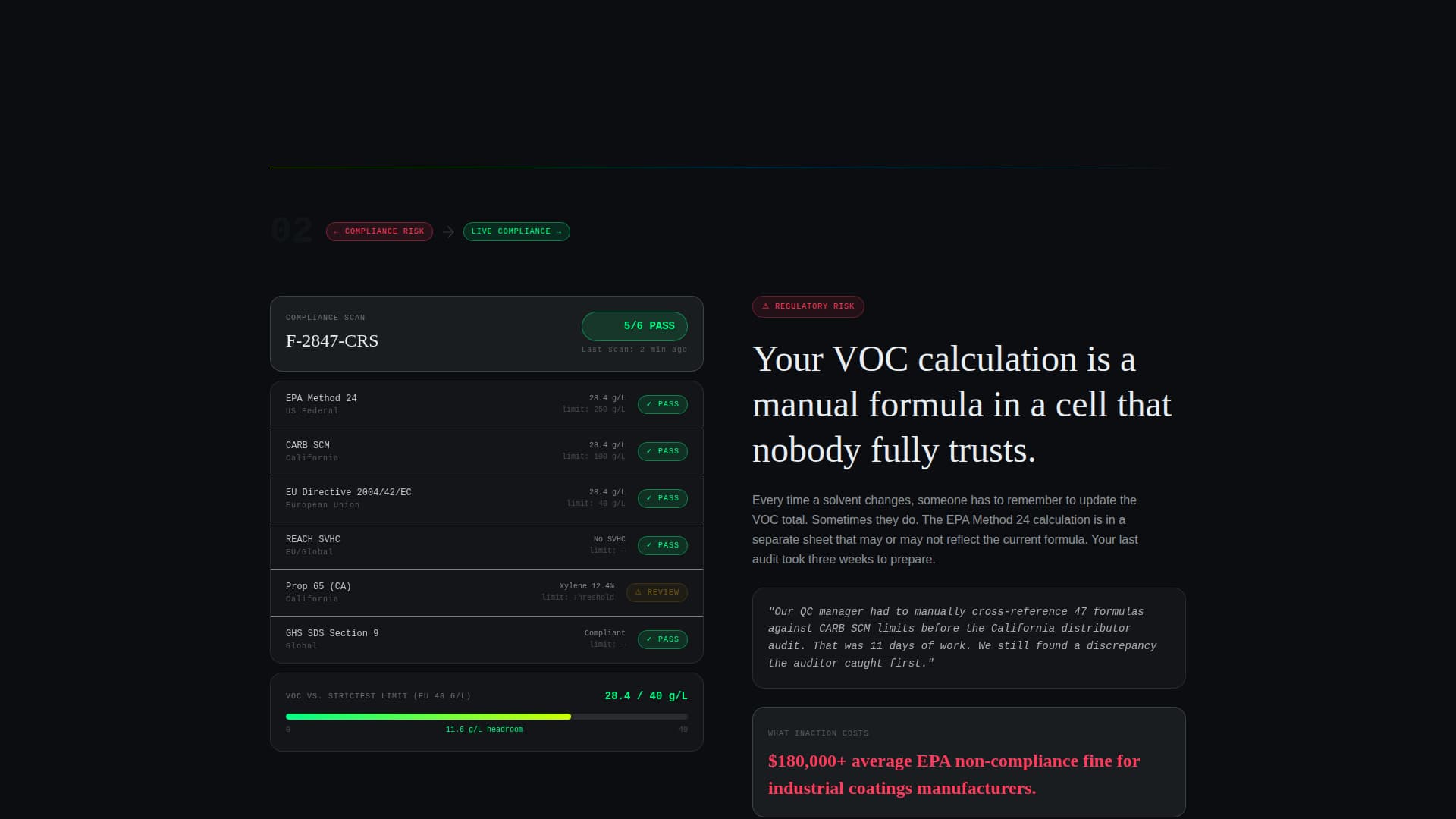Select the EU Directive 2004/42/EC PASS badge
Viewport: 1456px width, 819px height.
pyautogui.click(x=663, y=498)
